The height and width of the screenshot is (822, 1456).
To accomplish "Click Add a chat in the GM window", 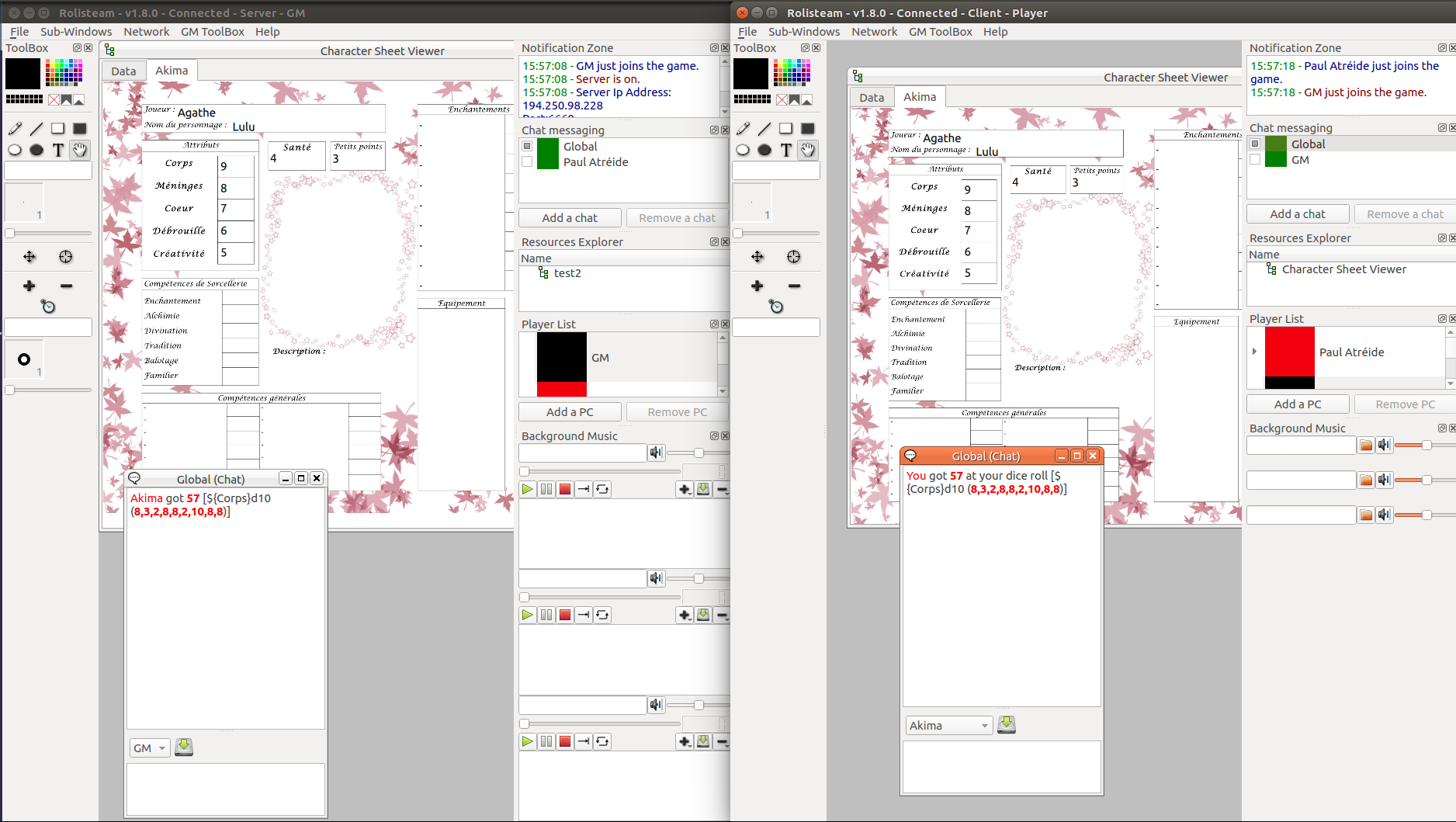I will (x=570, y=218).
